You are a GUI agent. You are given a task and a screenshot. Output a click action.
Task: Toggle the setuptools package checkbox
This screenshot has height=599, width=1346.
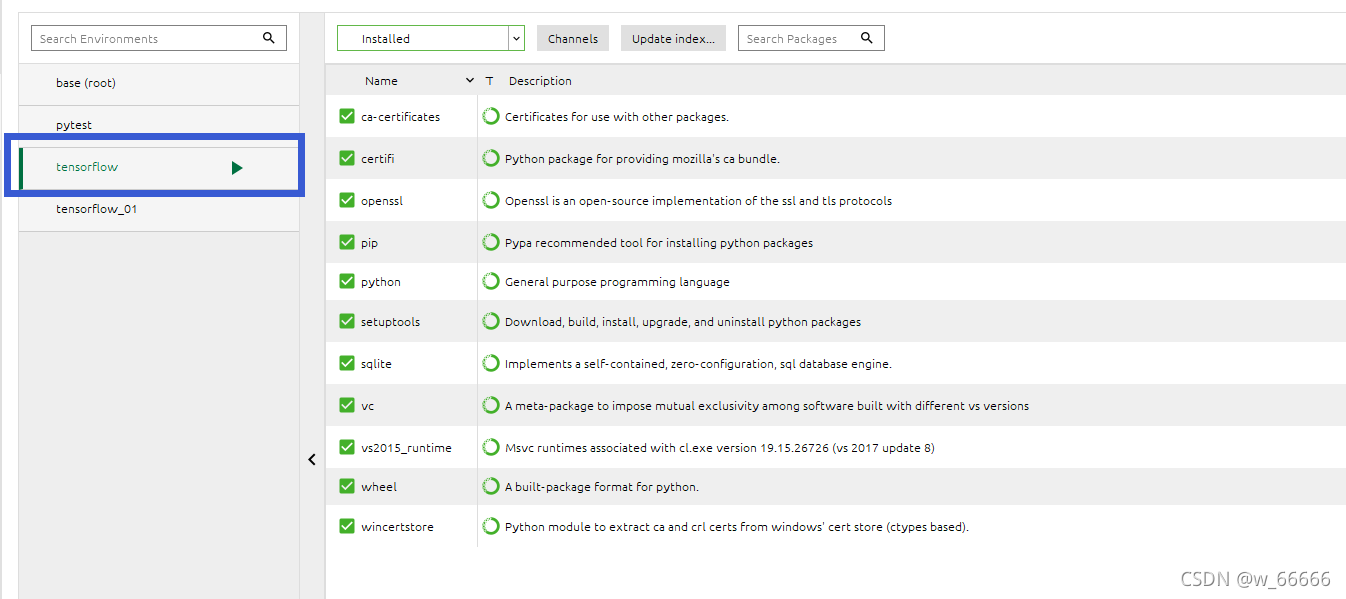[347, 321]
